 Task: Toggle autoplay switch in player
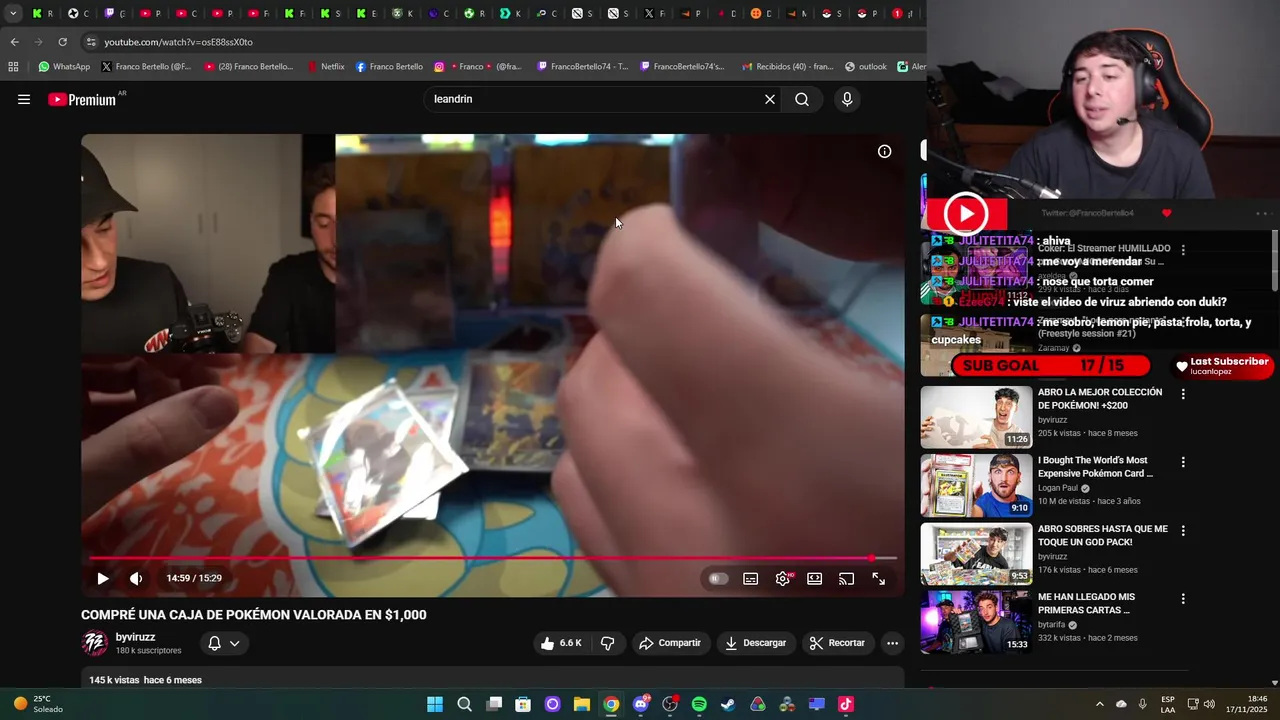(718, 578)
